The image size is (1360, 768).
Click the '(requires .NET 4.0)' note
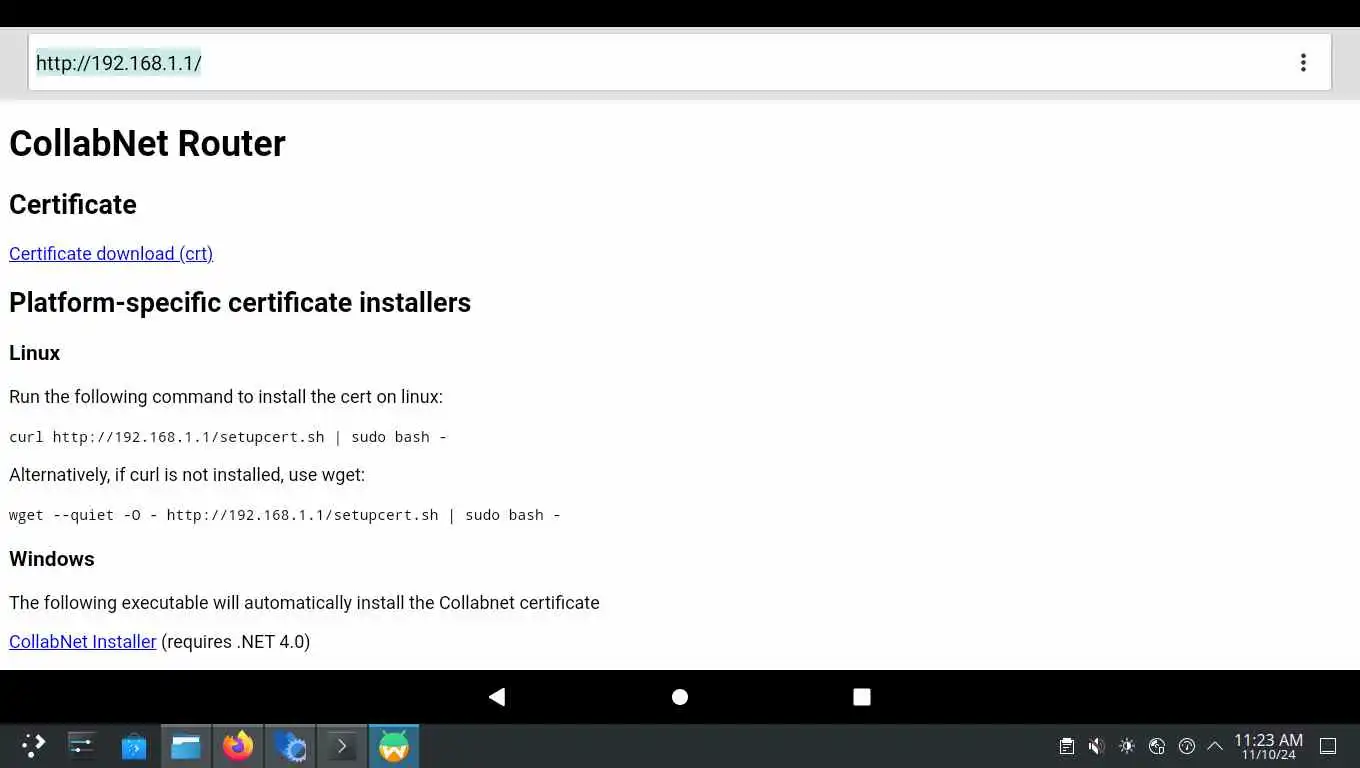(x=236, y=642)
